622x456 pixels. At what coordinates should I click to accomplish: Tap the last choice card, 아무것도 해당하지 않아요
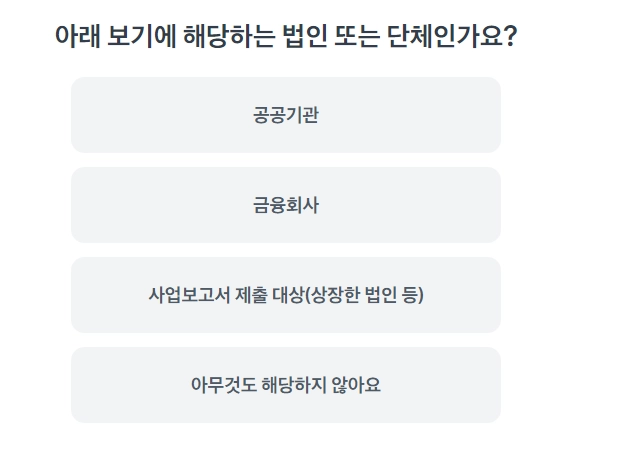coord(285,385)
